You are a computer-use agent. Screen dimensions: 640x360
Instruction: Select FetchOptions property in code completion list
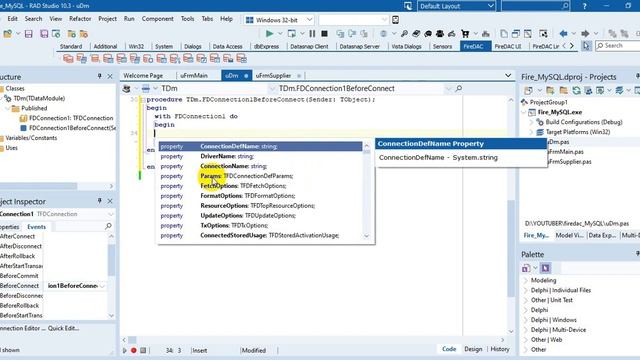tap(260, 186)
